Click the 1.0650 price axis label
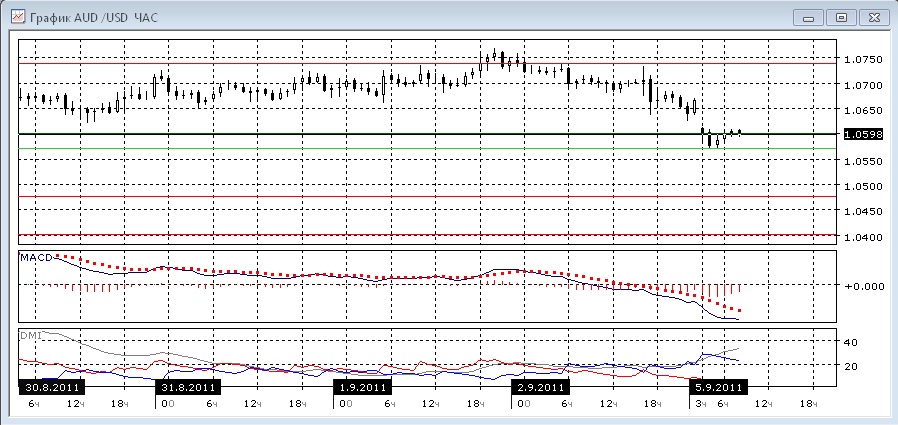The width and height of the screenshot is (898, 425). pos(864,110)
